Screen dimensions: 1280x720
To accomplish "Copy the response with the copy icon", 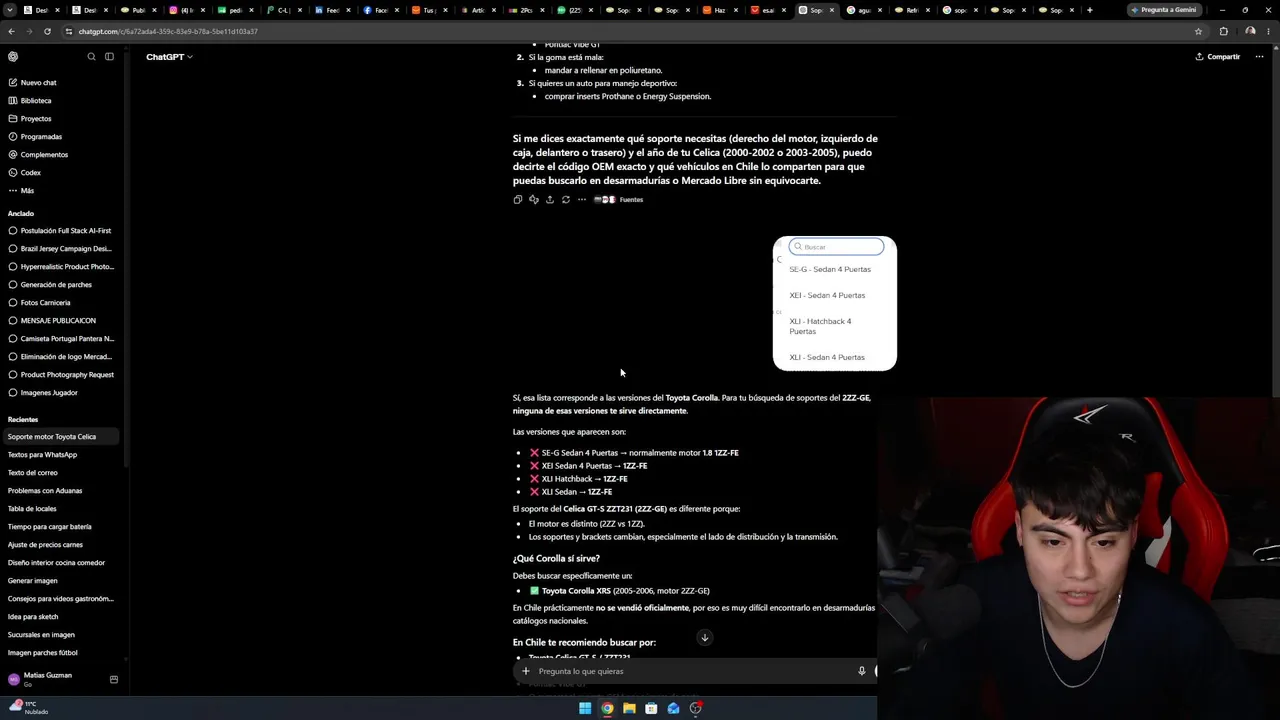I will tap(517, 200).
